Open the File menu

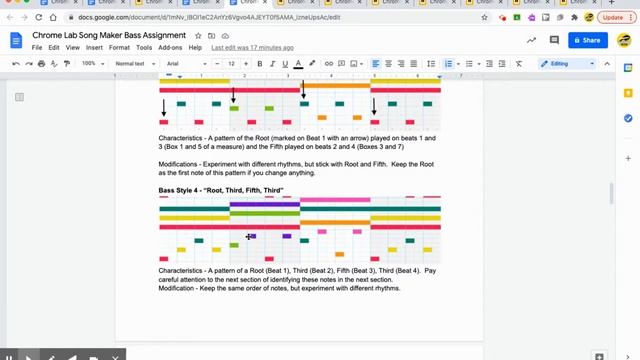[37, 48]
